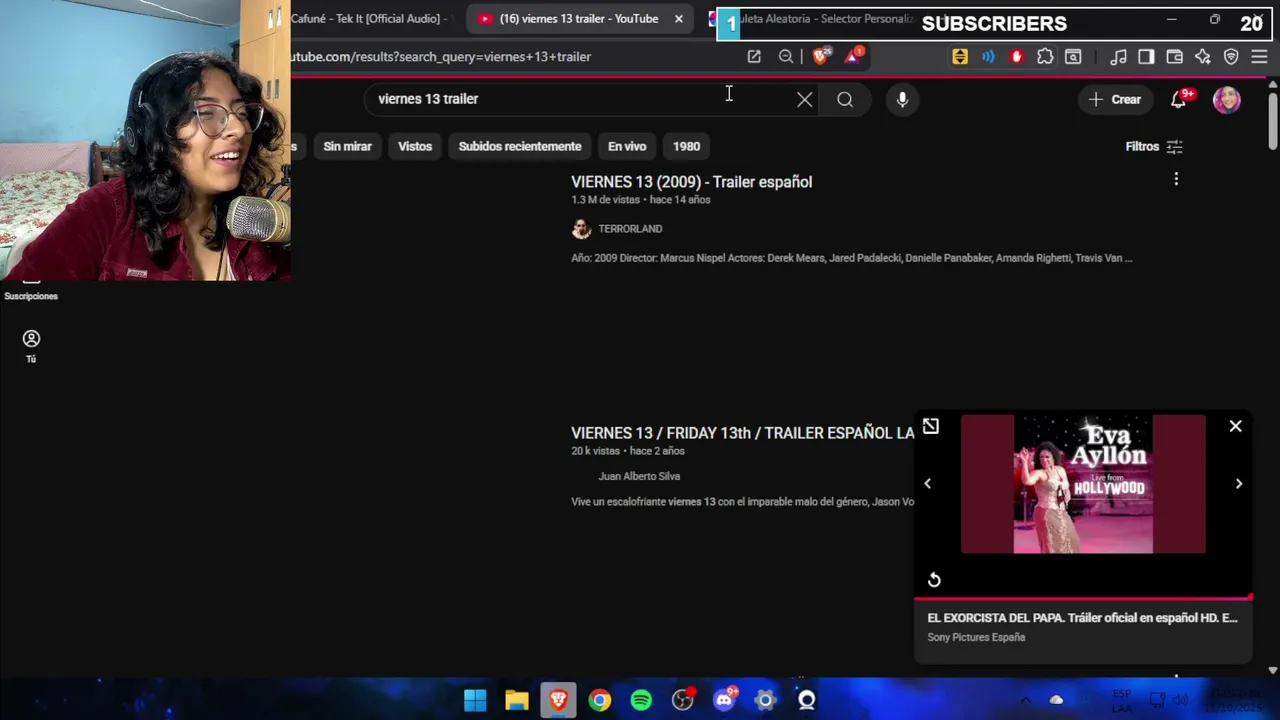The image size is (1280, 720).
Task: Open YouTube notifications bell
Action: pos(1179,99)
